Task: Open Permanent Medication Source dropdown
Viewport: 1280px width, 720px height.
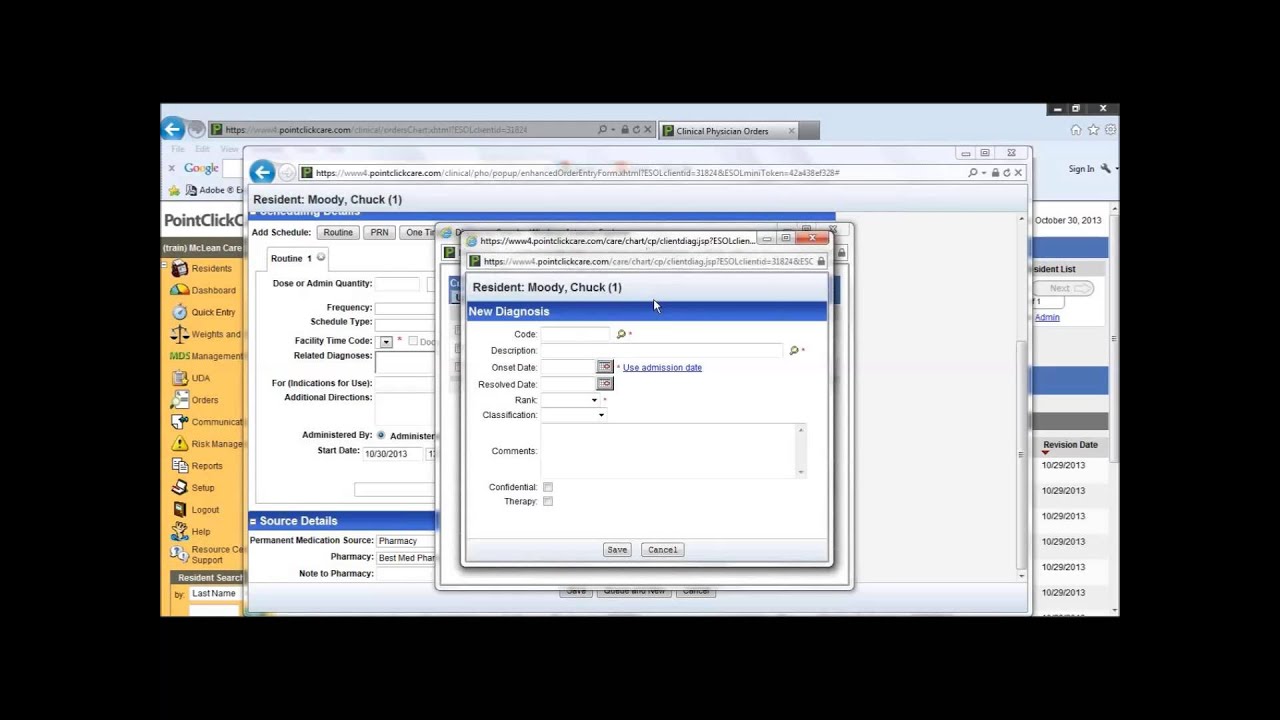Action: tap(405, 541)
